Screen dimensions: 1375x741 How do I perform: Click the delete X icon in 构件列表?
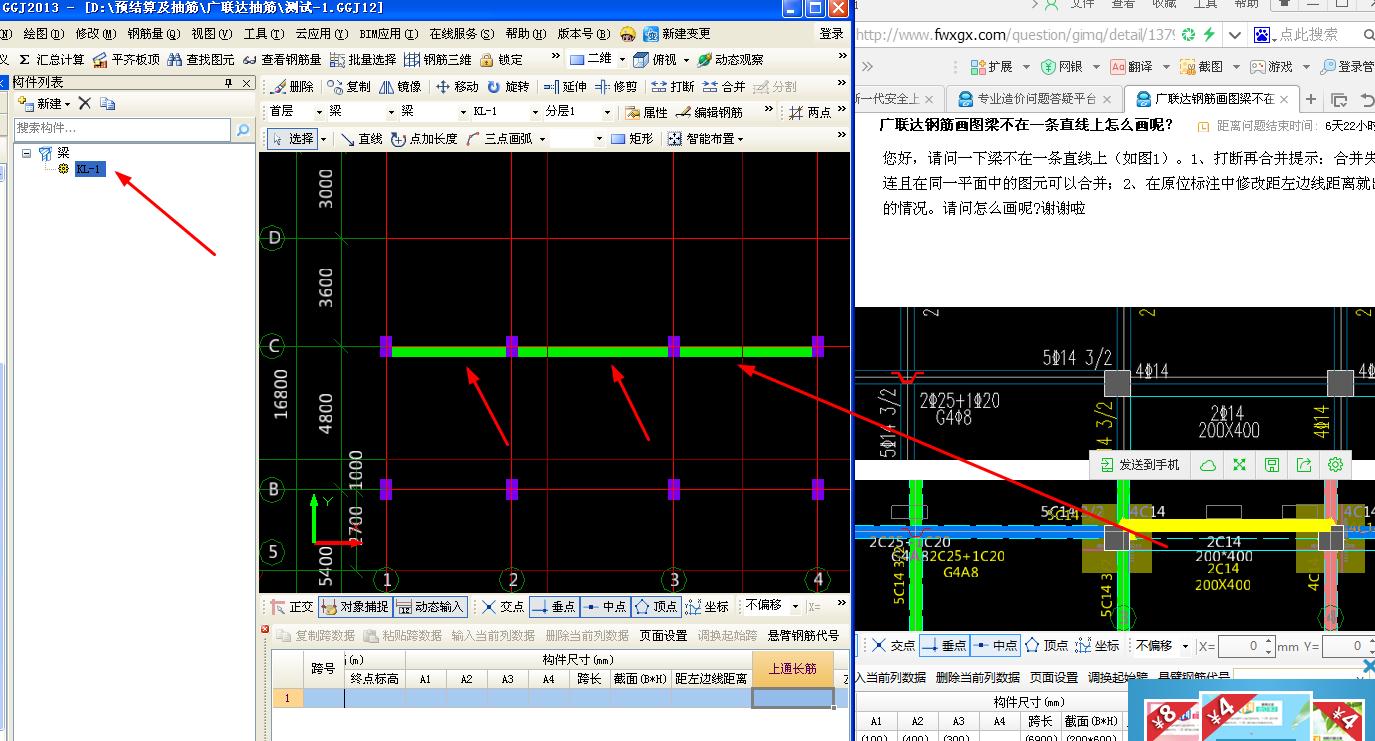click(85, 103)
